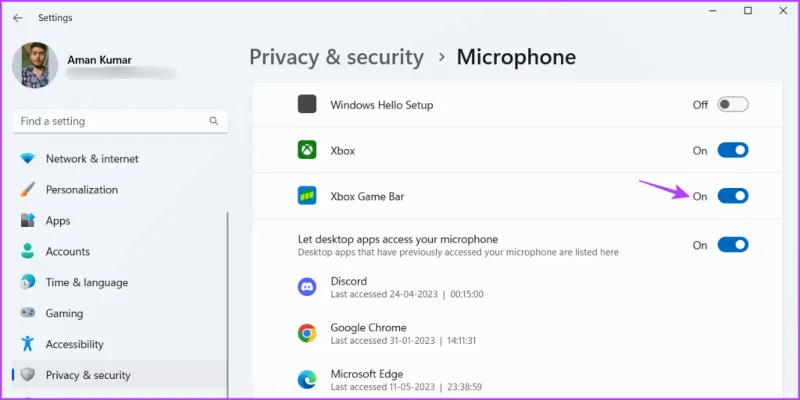The height and width of the screenshot is (400, 800).
Task: Click 'Let desktop apps access your microphone' heading
Action: coord(398,239)
